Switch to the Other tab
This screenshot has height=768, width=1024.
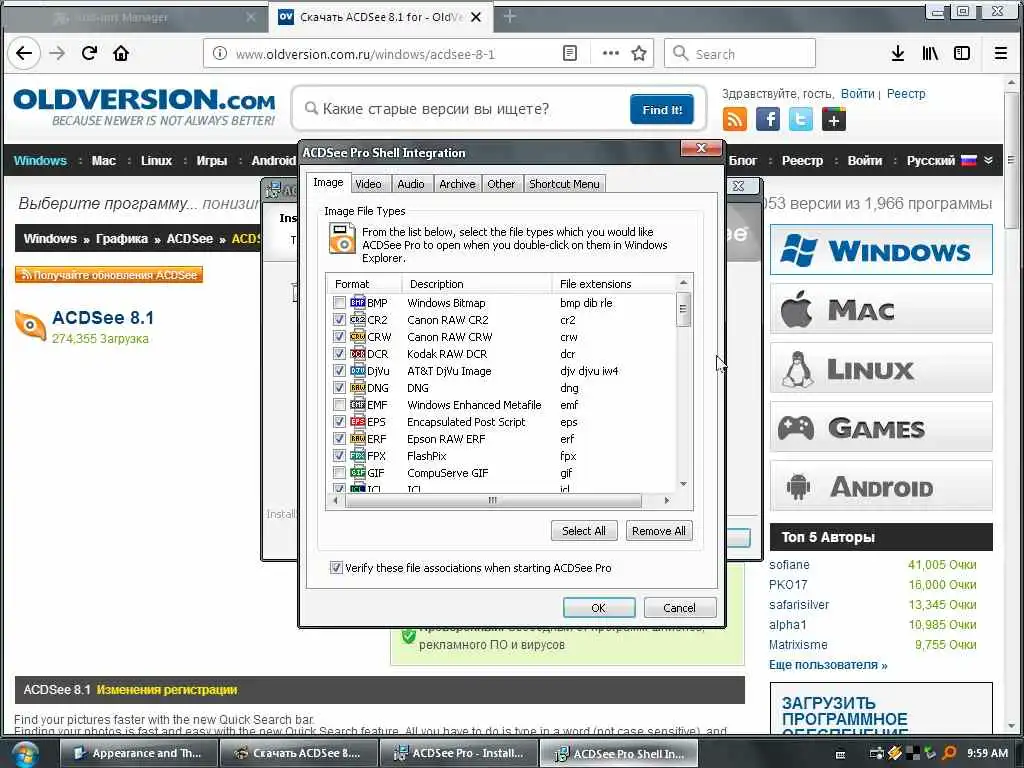501,184
